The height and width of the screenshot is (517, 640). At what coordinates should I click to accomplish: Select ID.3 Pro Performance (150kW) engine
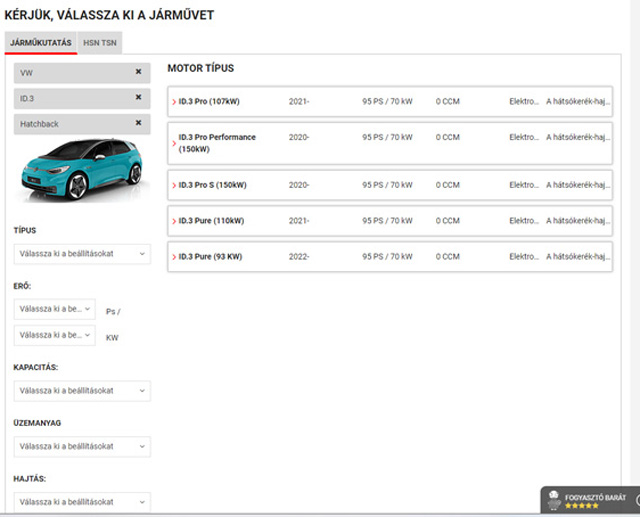390,143
